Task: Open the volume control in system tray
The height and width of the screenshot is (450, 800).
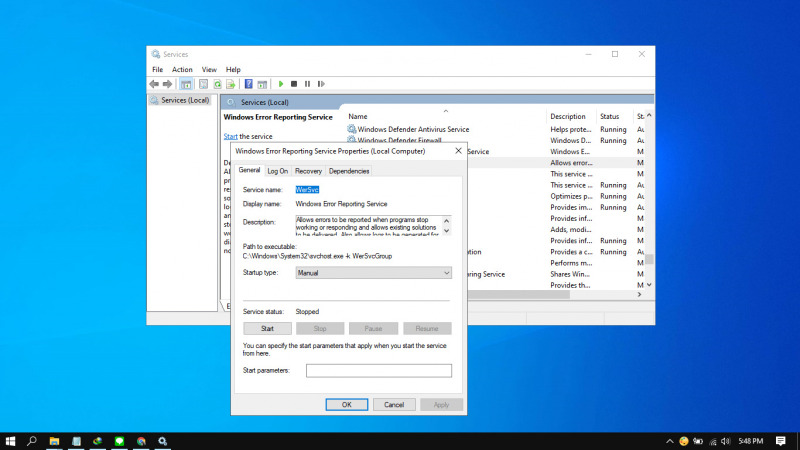Action: (725, 441)
